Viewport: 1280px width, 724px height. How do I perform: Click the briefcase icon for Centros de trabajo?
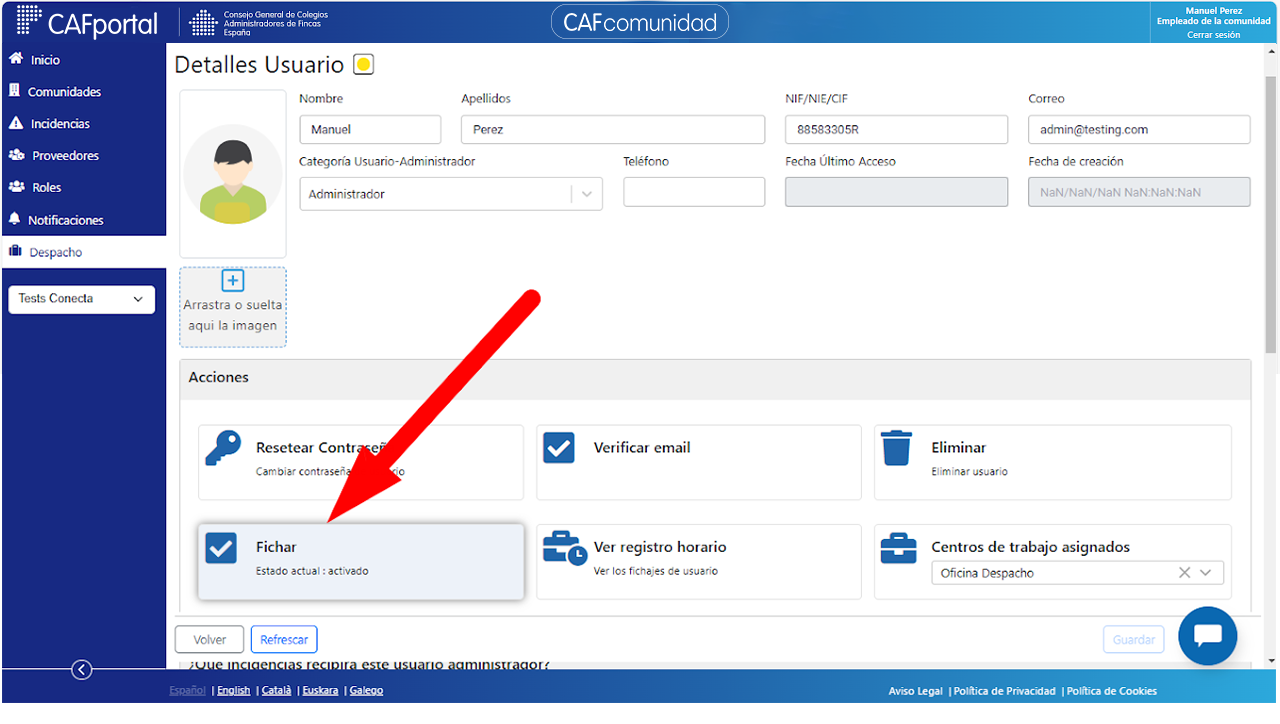click(x=898, y=548)
